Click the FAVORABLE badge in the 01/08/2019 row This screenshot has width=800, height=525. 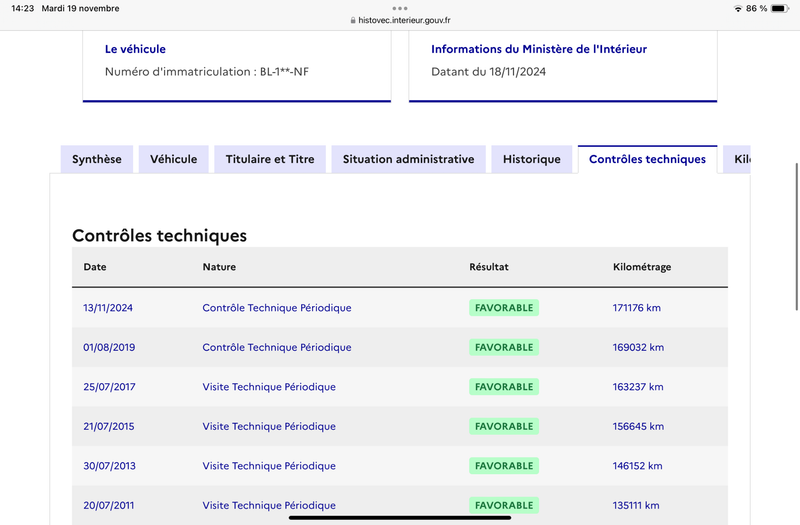click(x=504, y=347)
